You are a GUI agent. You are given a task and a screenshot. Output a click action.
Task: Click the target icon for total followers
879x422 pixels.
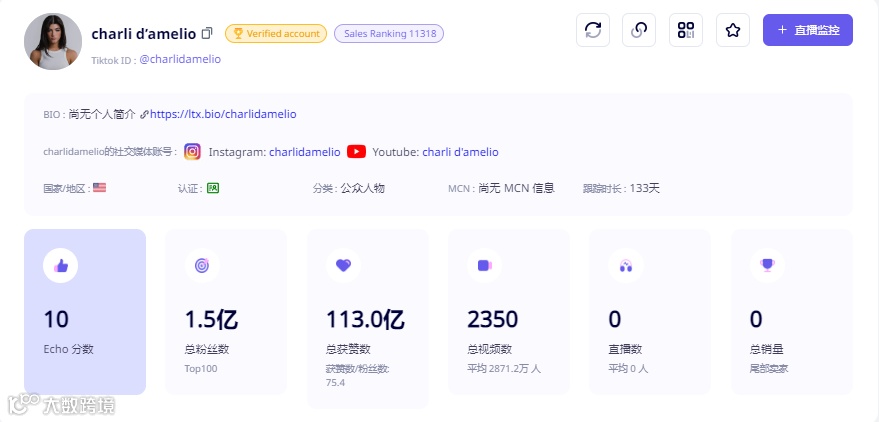(x=202, y=265)
